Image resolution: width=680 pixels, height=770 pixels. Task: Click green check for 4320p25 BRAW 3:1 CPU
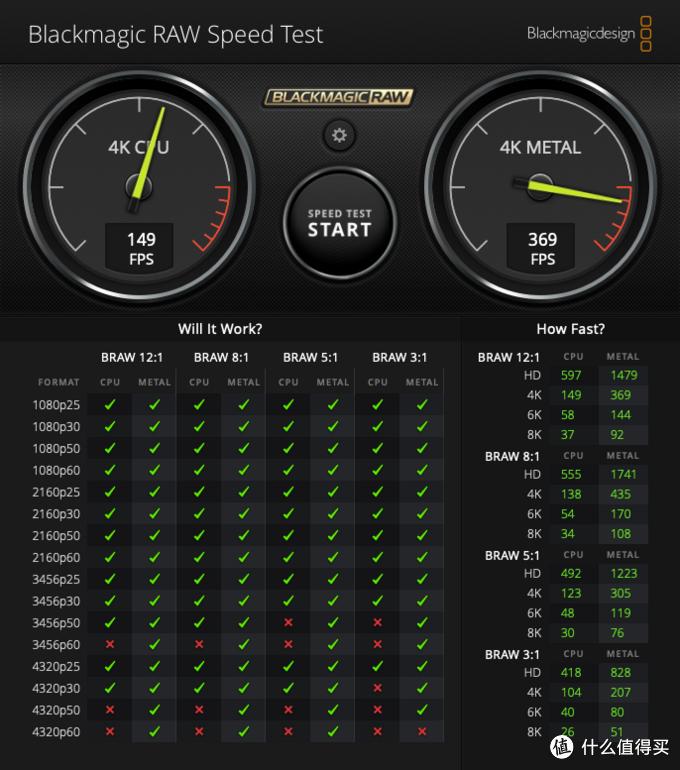(x=378, y=666)
